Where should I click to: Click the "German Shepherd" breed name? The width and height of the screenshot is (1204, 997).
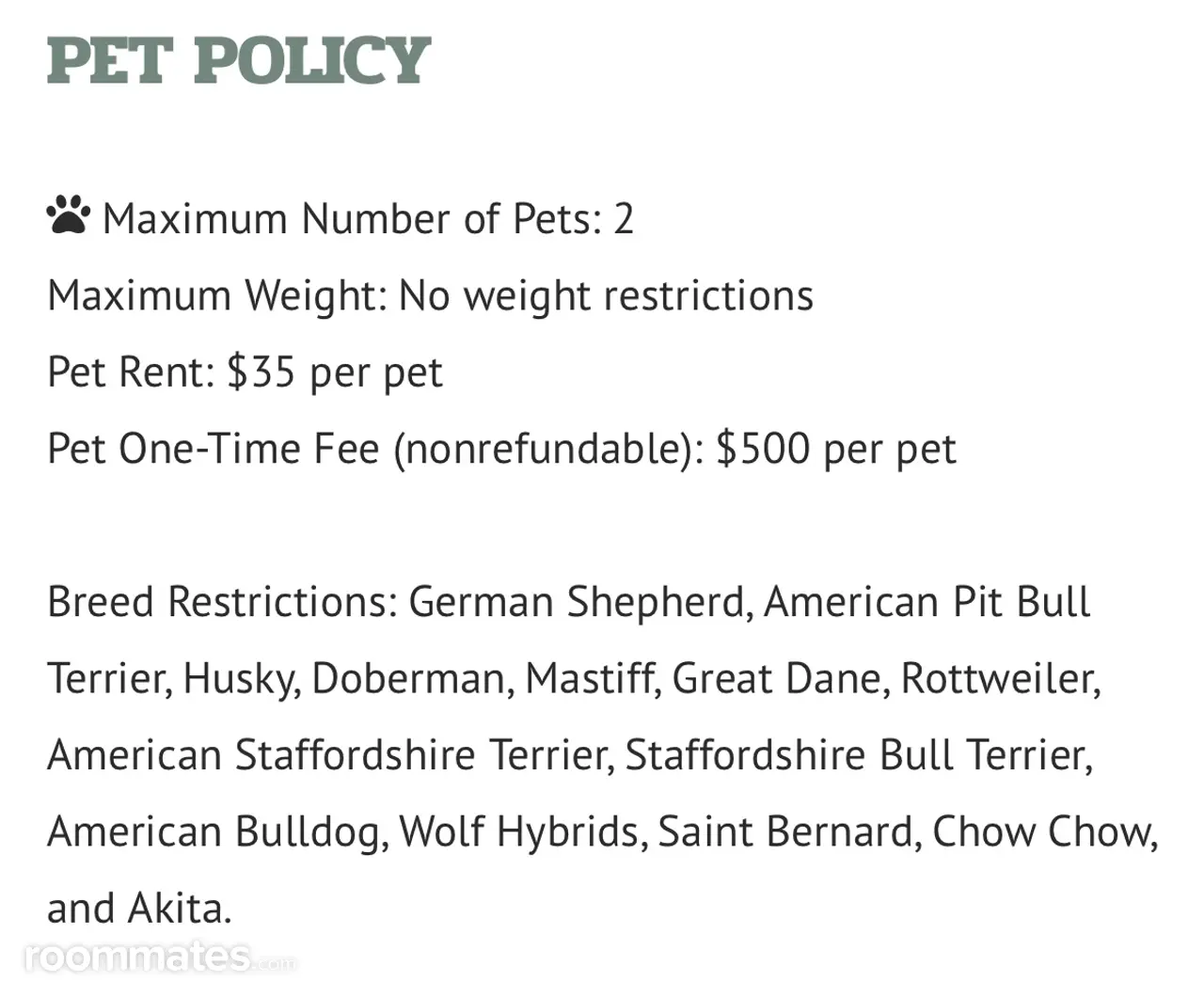[x=579, y=602]
